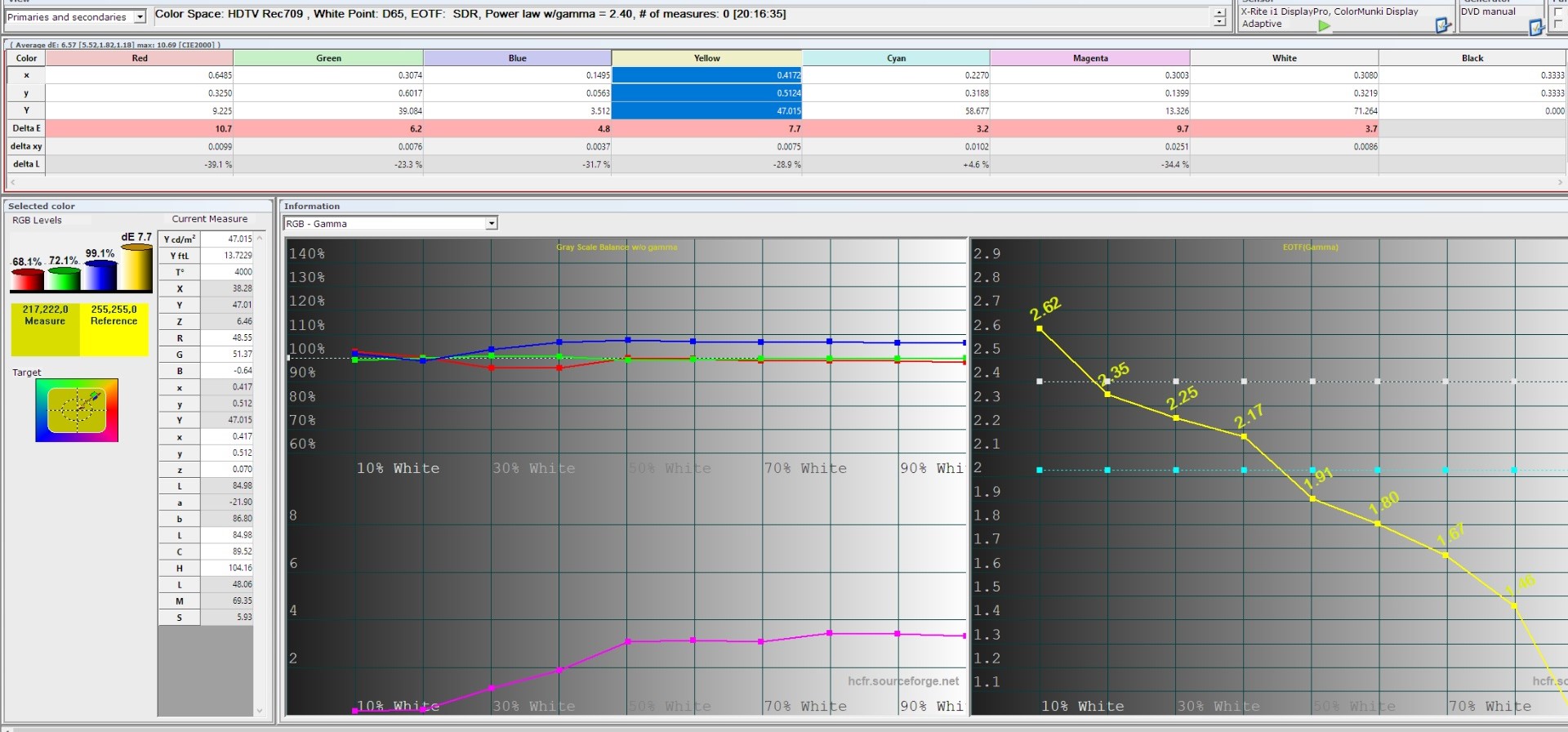Click the R value 48.55
The height and width of the screenshot is (732, 1568).
tap(227, 338)
